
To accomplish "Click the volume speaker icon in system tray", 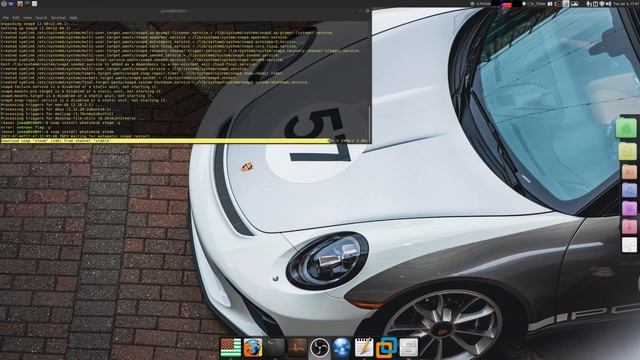I will 608,4.
